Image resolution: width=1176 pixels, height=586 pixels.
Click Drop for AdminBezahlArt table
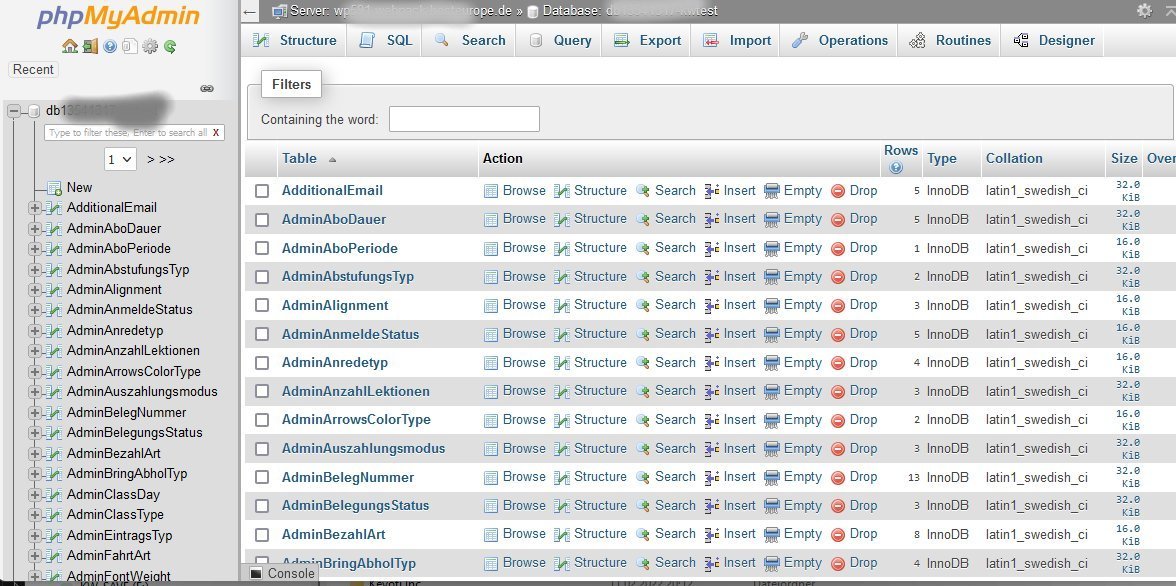pos(854,535)
